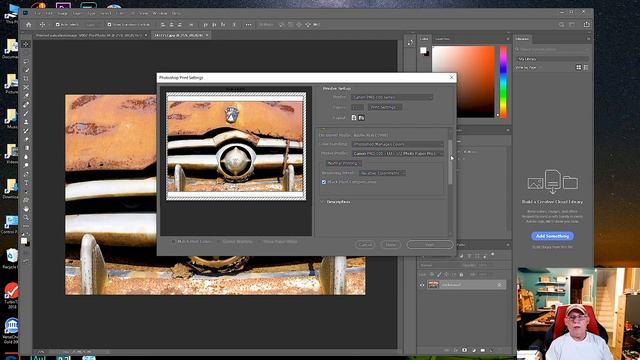The image size is (640, 360).
Task: Toggle Auto-Select checkbox in options bar
Action: tap(58, 24)
